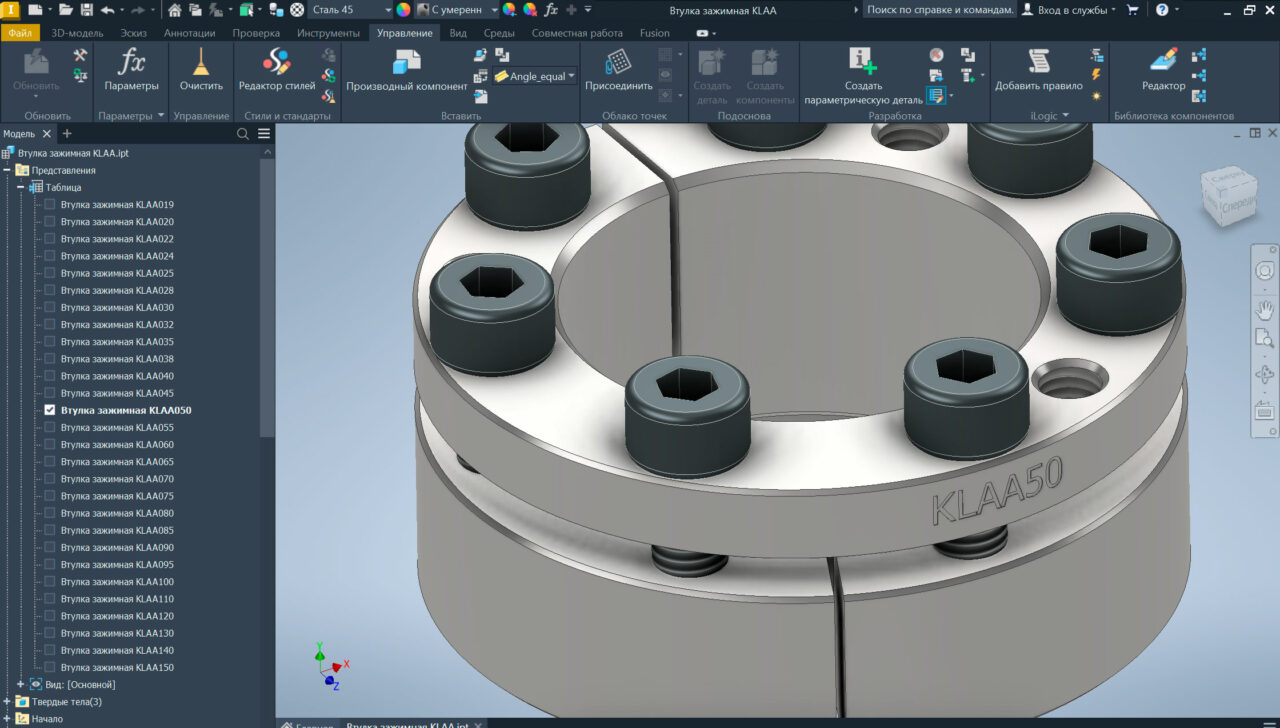Click Добавить правило iLogic icon
1280x728 pixels.
coord(1038,62)
